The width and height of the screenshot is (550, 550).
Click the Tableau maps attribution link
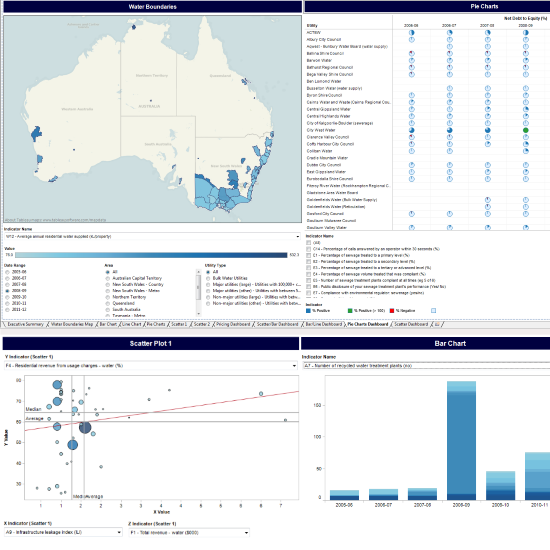[55, 220]
